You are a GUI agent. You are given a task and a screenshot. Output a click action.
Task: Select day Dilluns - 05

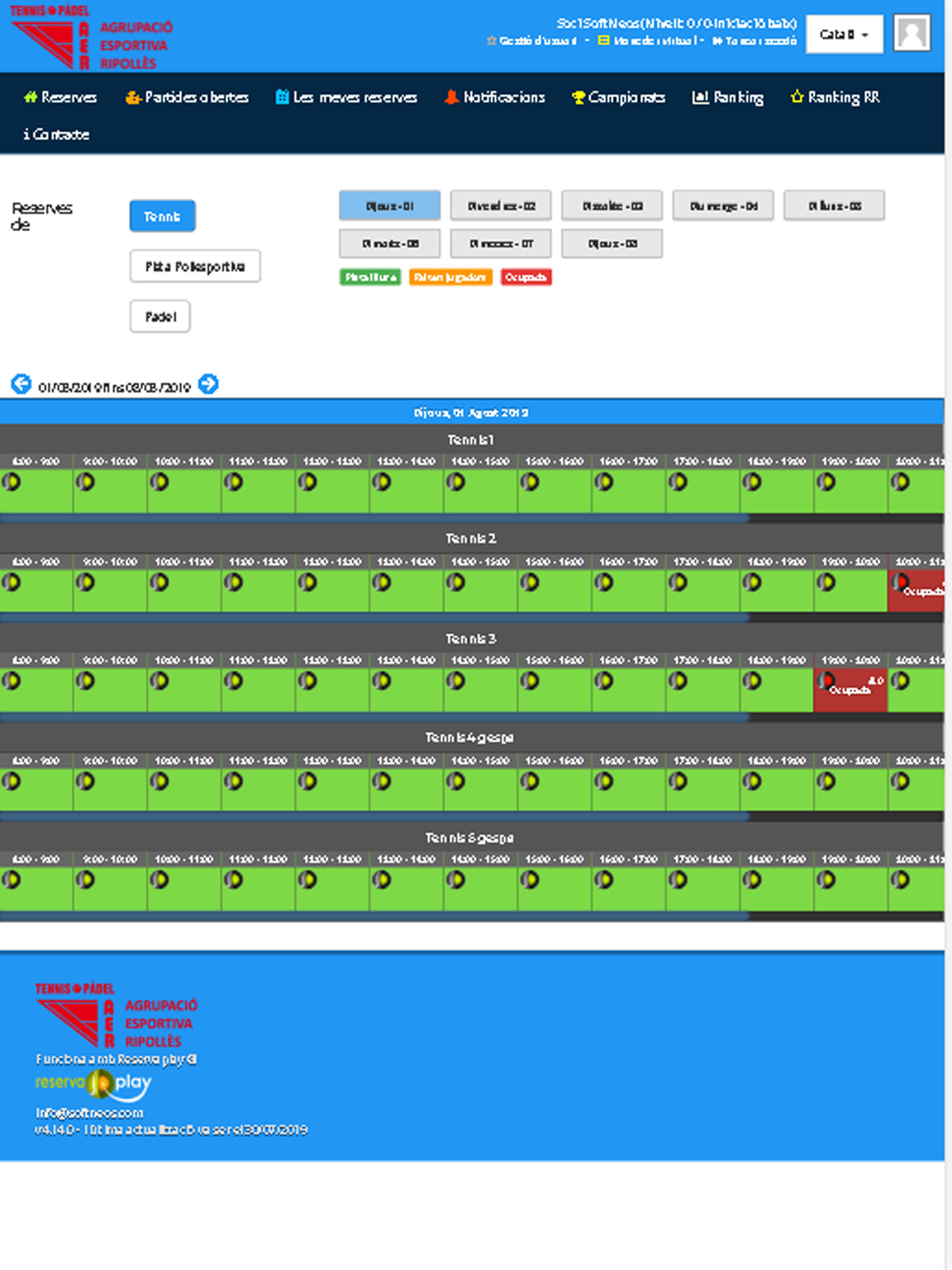[x=834, y=205]
